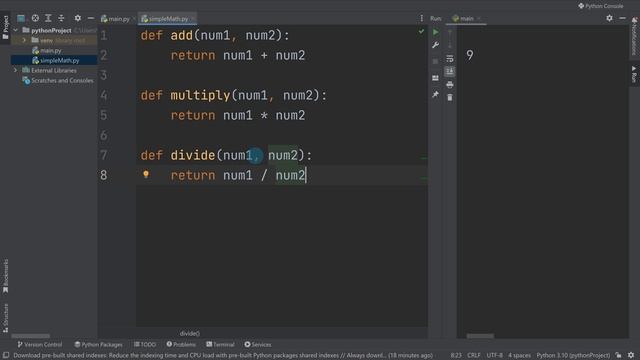Expand the venv folder
This screenshot has height=360, width=640.
click(x=24, y=40)
